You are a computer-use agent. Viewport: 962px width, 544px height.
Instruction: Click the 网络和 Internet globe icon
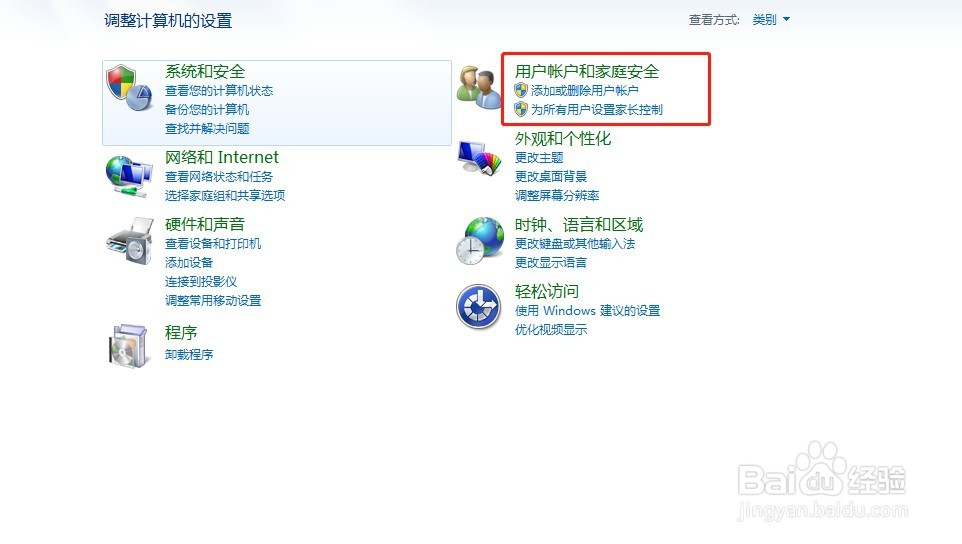point(129,176)
